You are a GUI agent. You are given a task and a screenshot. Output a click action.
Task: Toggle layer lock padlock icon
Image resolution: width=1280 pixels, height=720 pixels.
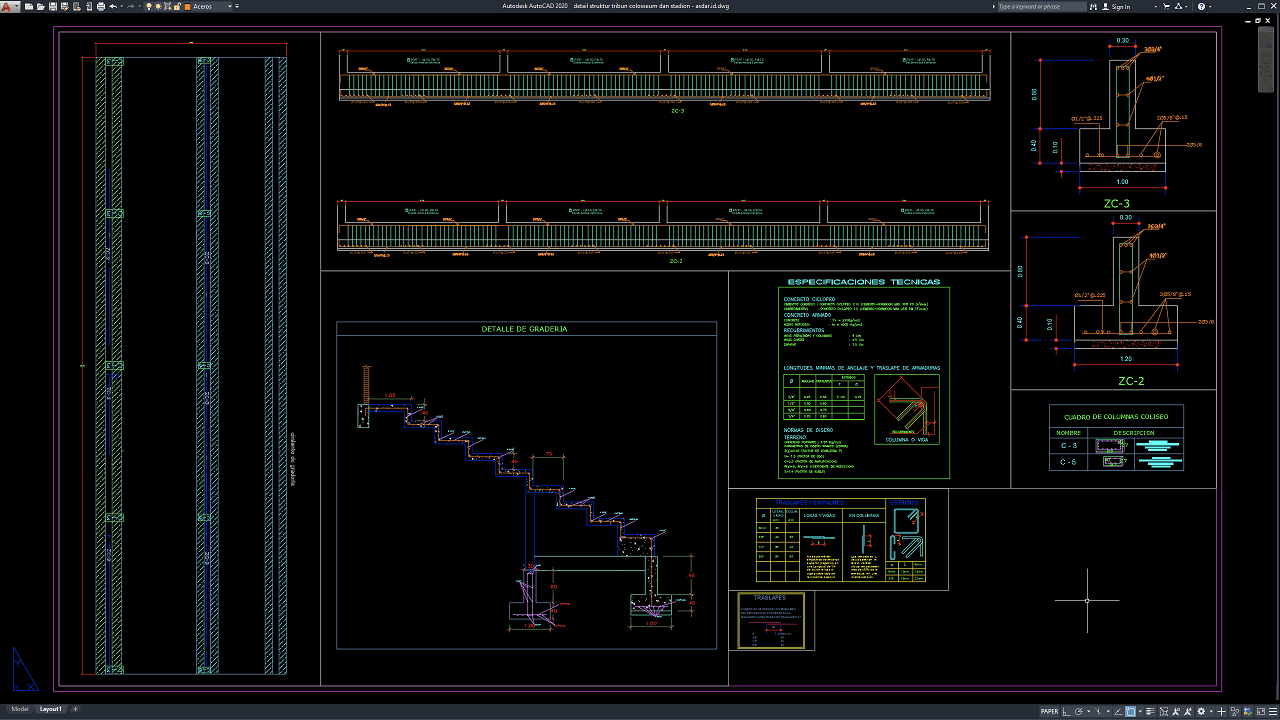pyautogui.click(x=177, y=6)
